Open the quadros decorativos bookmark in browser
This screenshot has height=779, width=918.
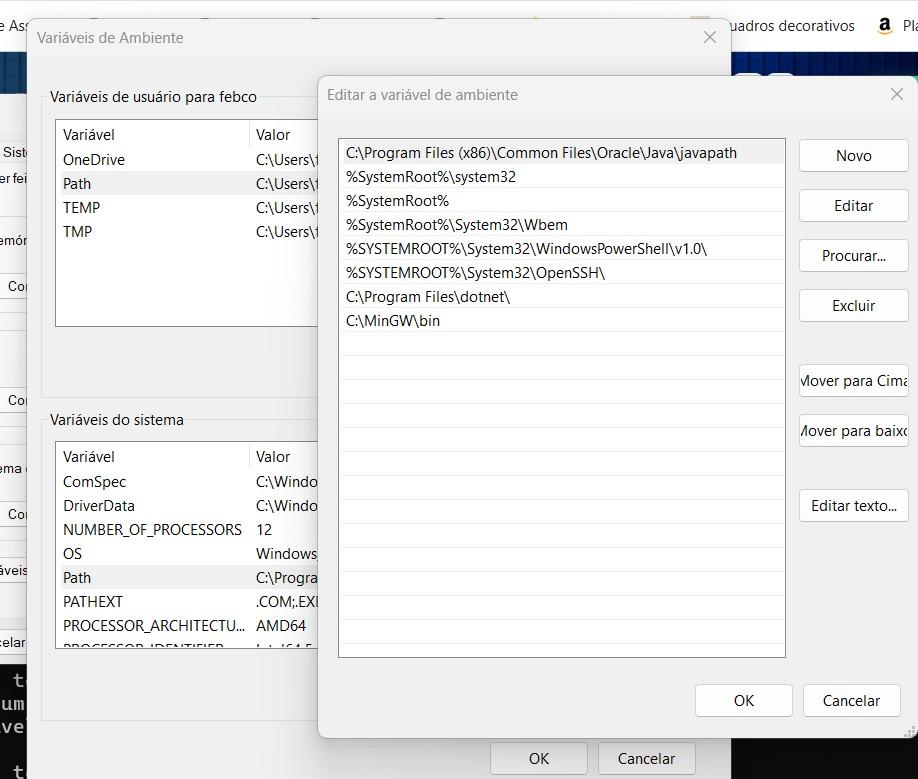(793, 26)
